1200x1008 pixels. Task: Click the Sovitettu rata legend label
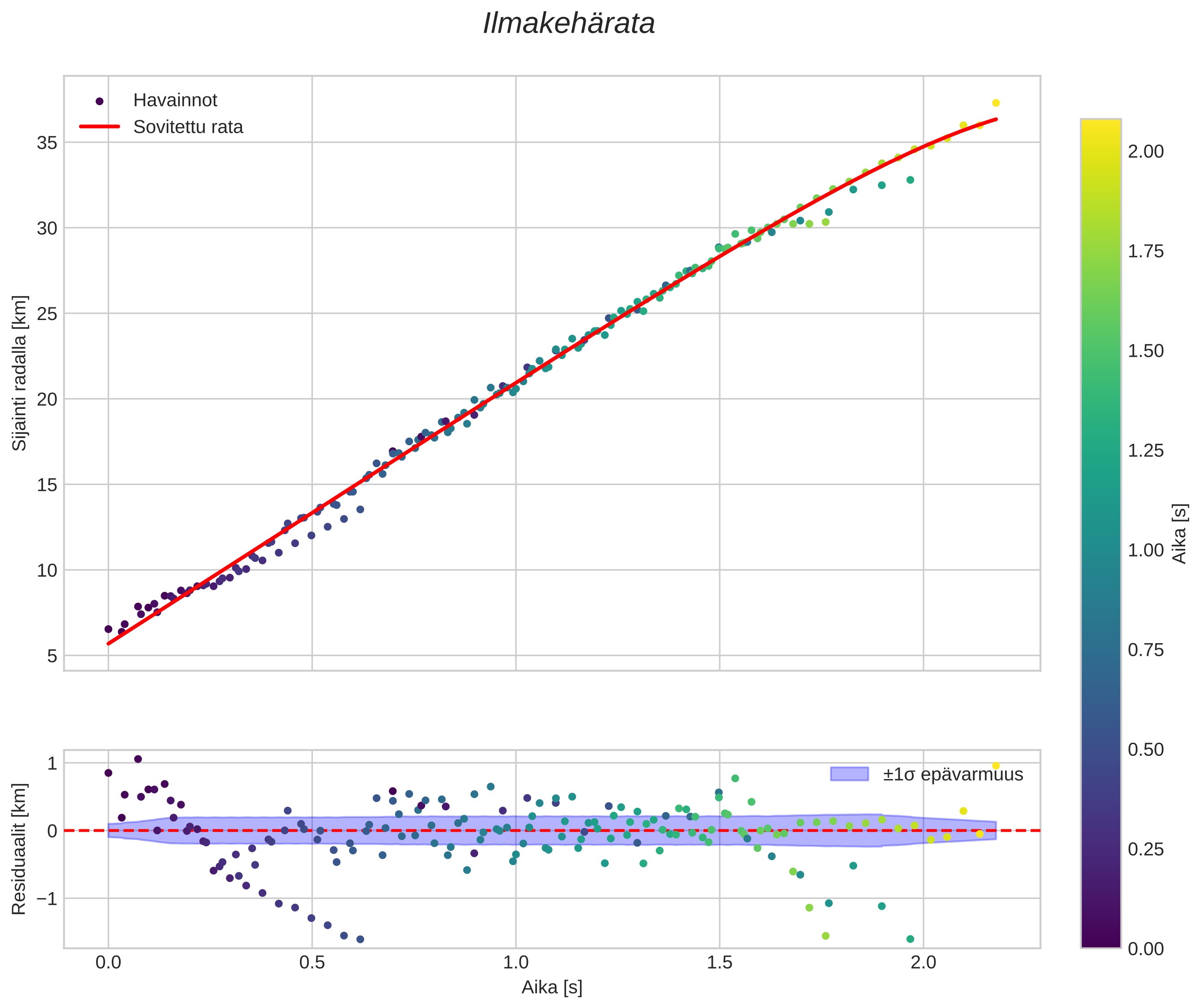pos(188,127)
